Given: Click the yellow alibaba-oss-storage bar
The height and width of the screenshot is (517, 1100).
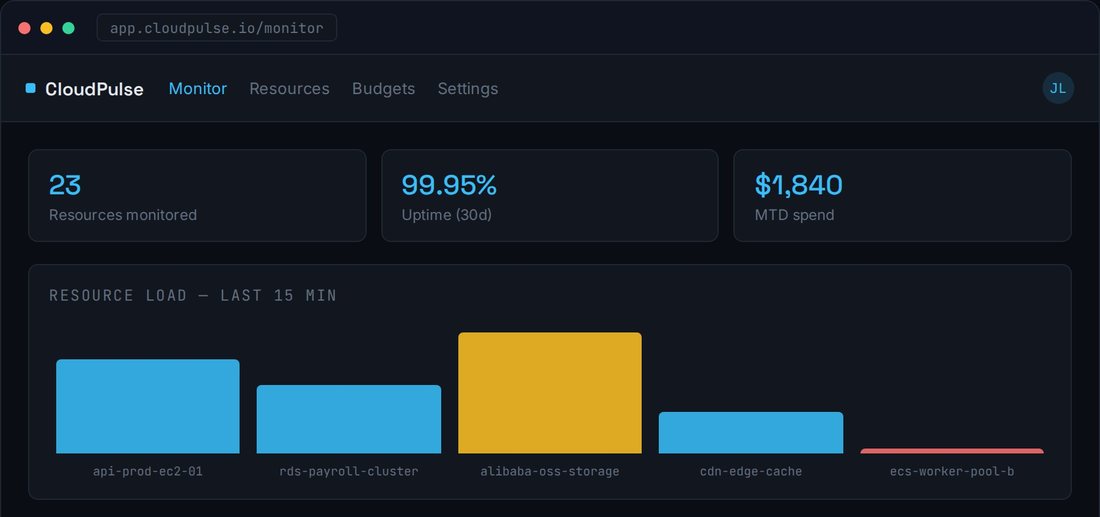Looking at the screenshot, I should [550, 393].
